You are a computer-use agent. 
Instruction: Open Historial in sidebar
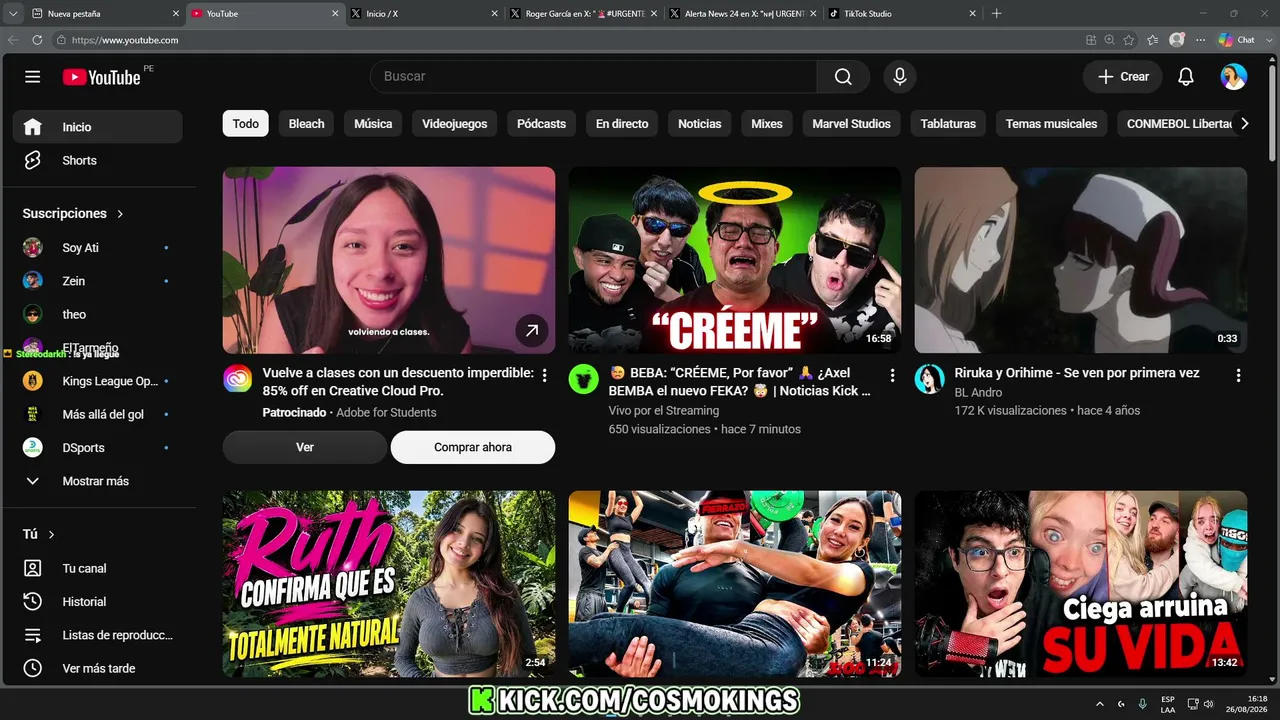point(97,602)
